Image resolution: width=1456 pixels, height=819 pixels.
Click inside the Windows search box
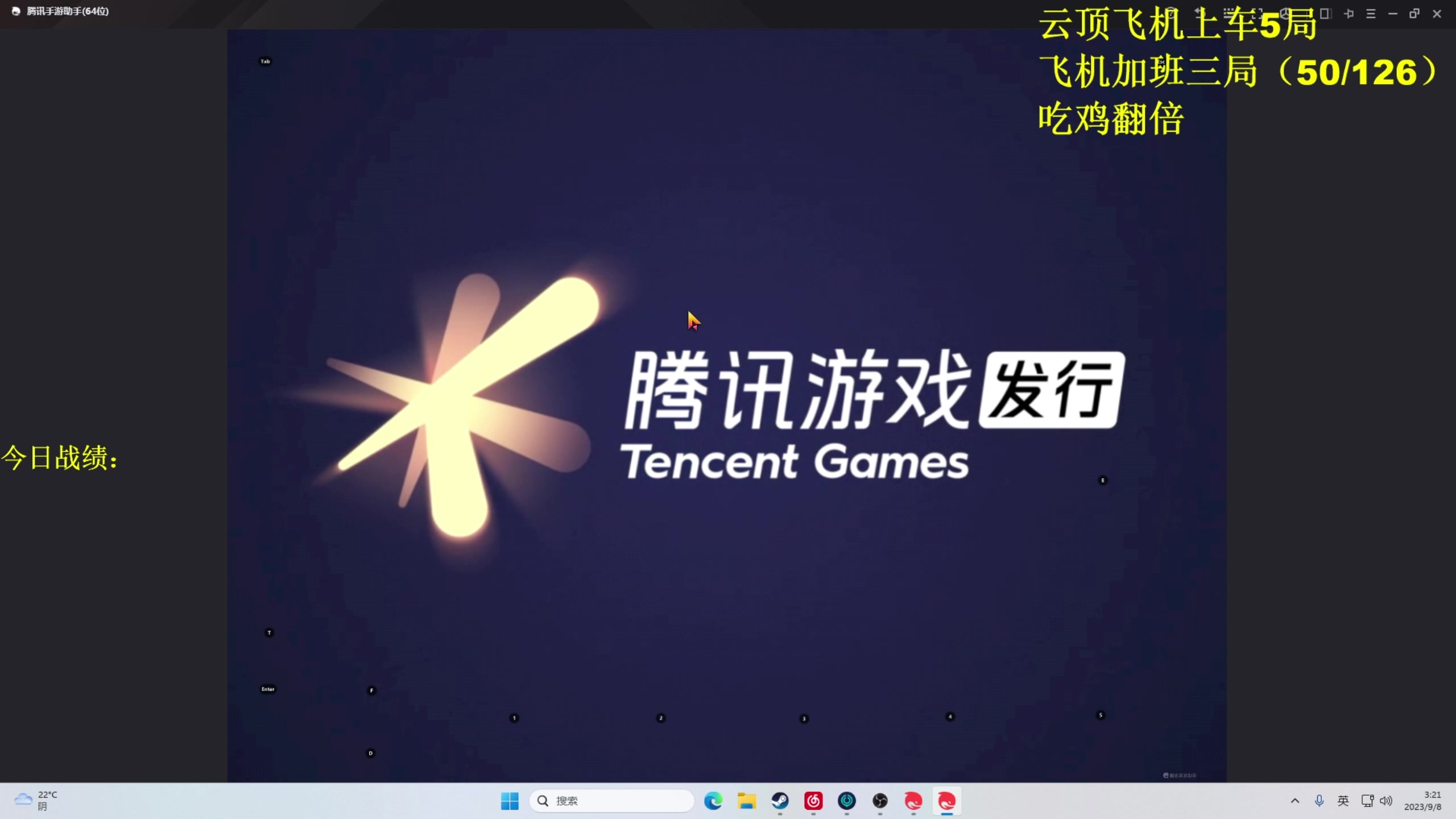[611, 800]
